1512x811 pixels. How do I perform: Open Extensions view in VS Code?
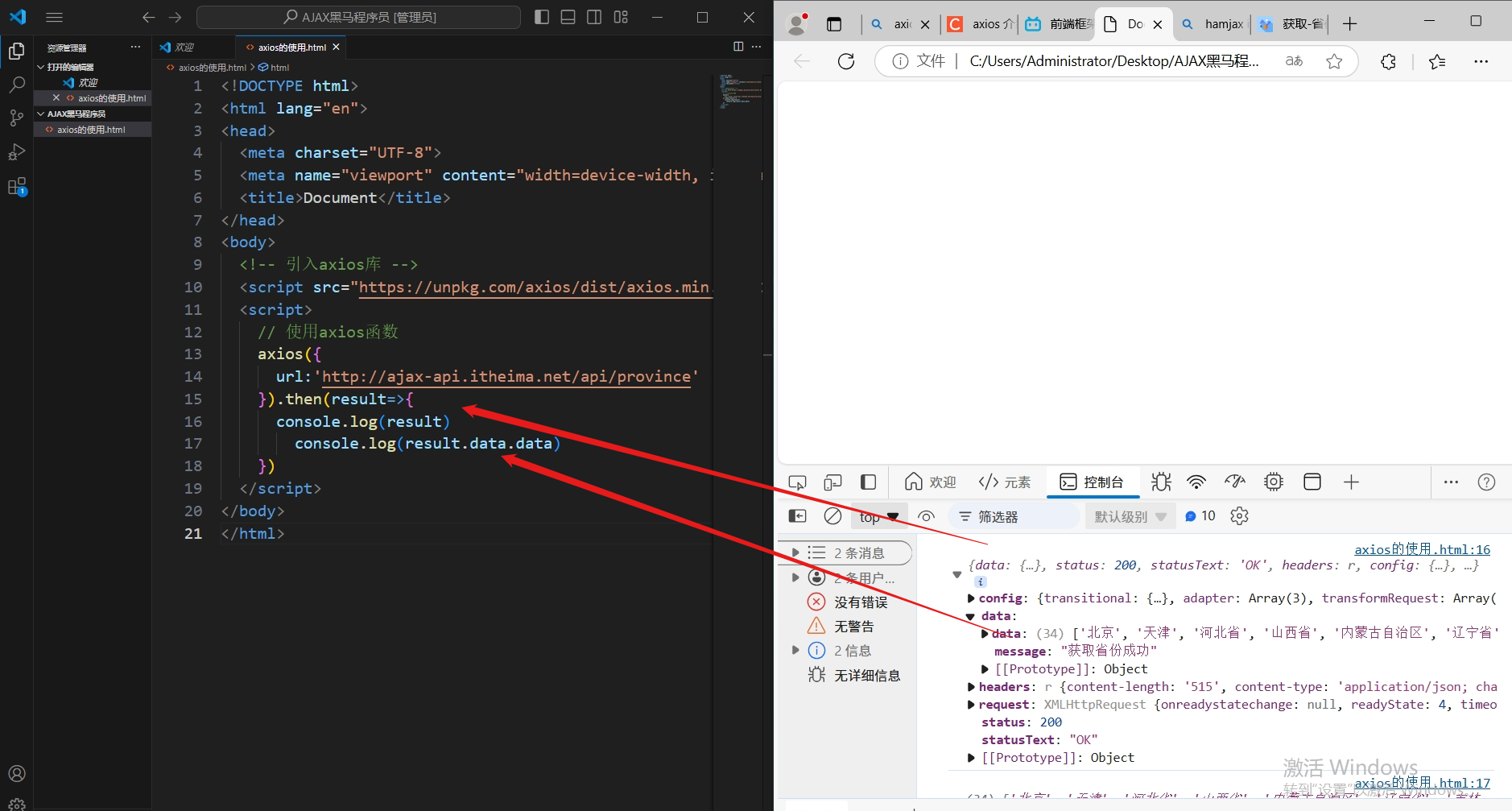coord(16,187)
